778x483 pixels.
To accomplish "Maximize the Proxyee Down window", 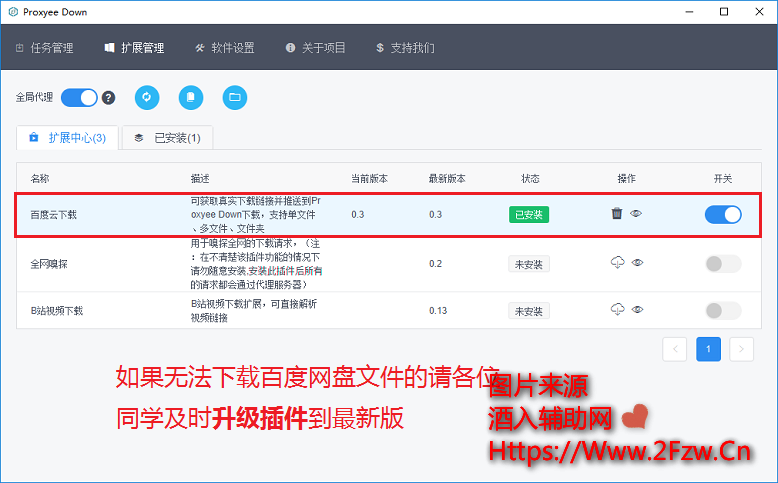I will pos(724,12).
